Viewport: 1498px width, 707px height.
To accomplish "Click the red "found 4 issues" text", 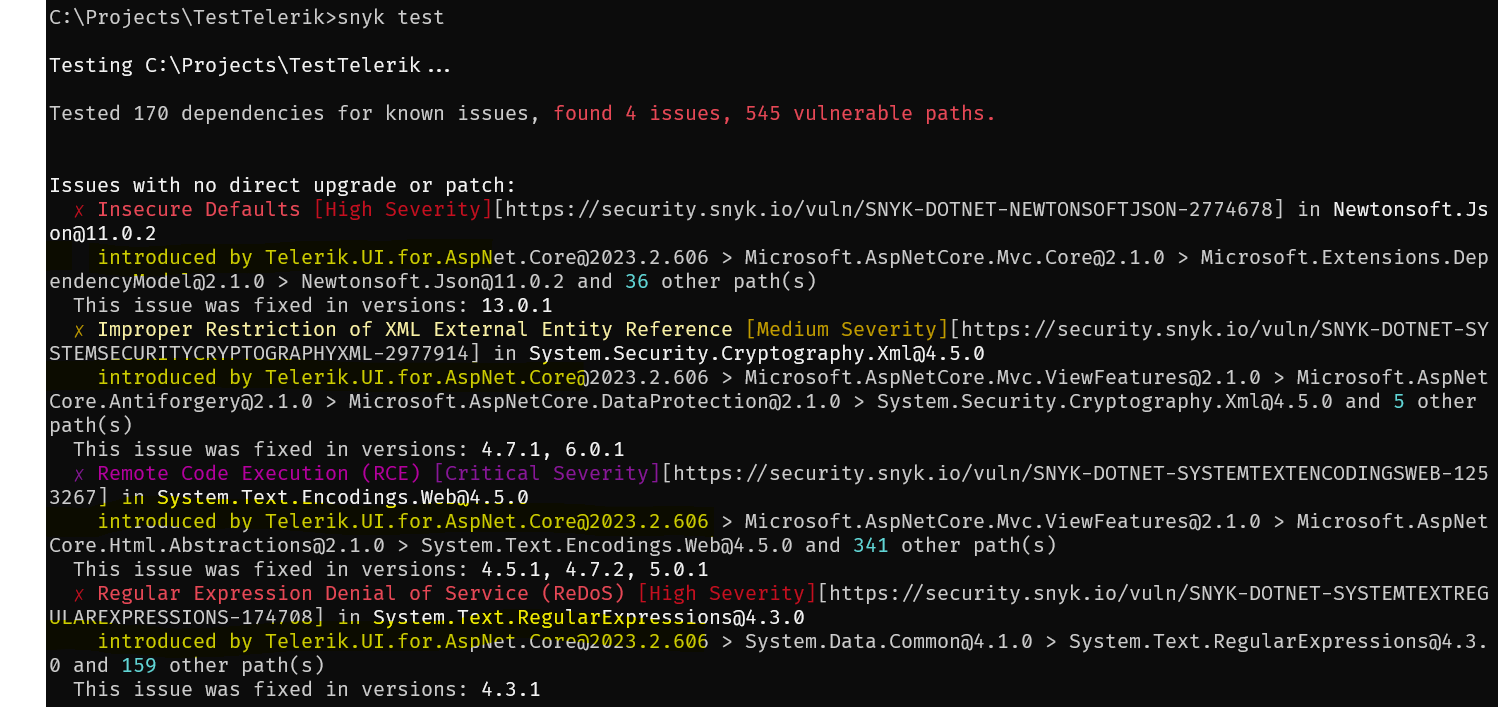I will coord(643,114).
